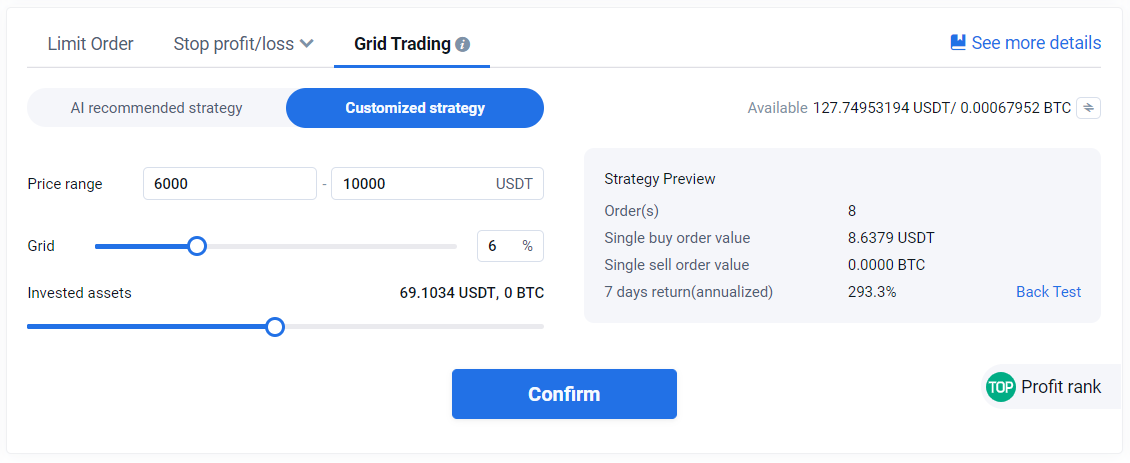
Task: Click the book icon beside See more details
Action: [958, 42]
